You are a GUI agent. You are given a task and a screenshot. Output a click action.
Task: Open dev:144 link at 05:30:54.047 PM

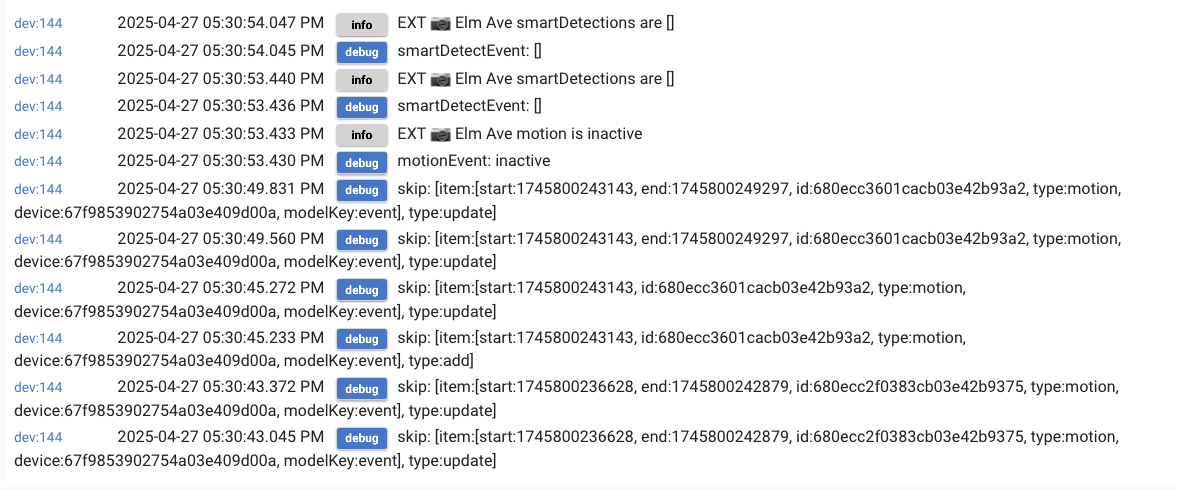[38, 24]
